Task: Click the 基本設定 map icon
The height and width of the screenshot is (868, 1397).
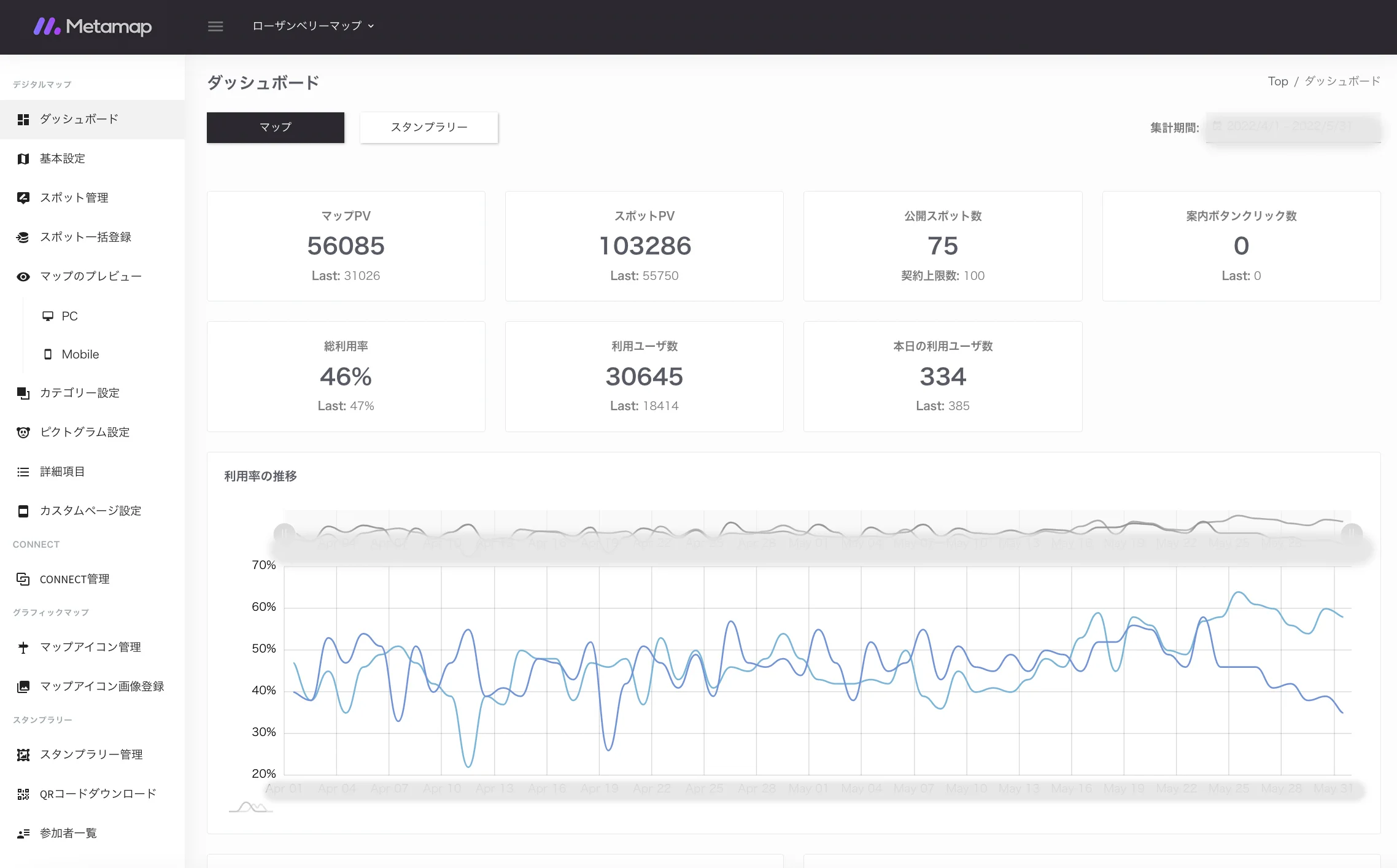Action: [23, 158]
